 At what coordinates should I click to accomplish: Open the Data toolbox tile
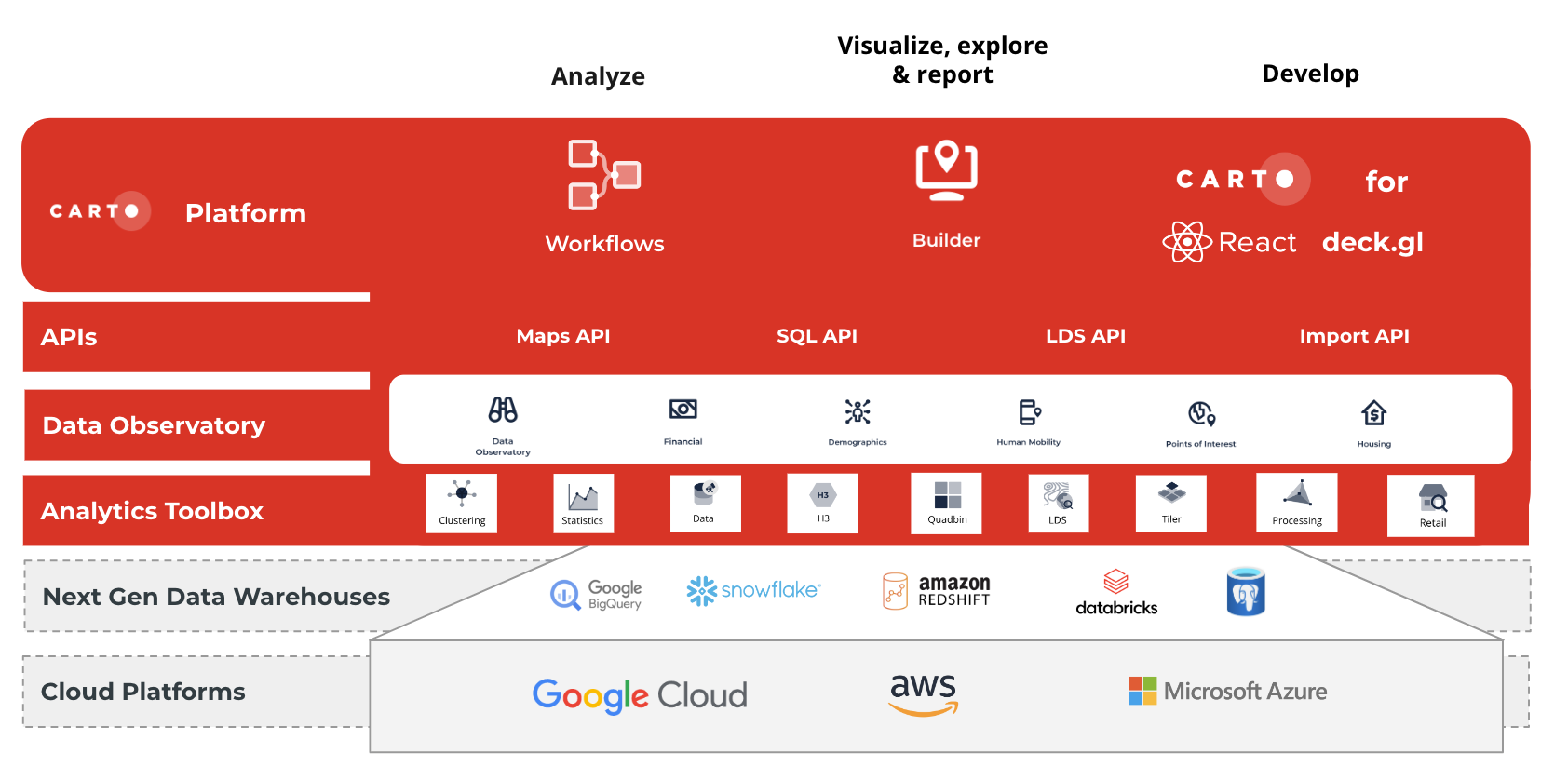click(x=705, y=504)
